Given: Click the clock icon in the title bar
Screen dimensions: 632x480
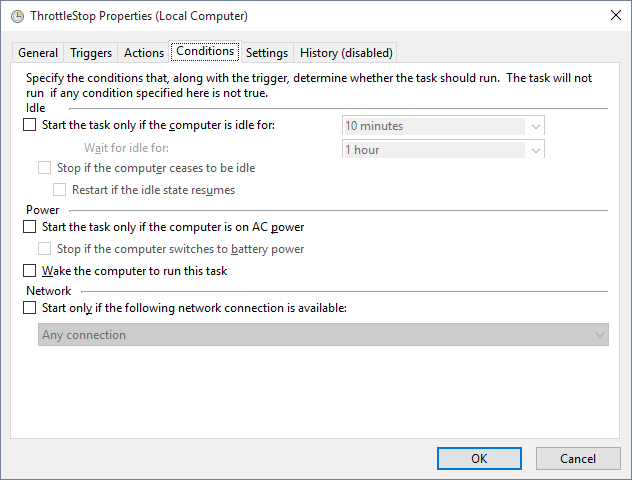Looking at the screenshot, I should (17, 16).
